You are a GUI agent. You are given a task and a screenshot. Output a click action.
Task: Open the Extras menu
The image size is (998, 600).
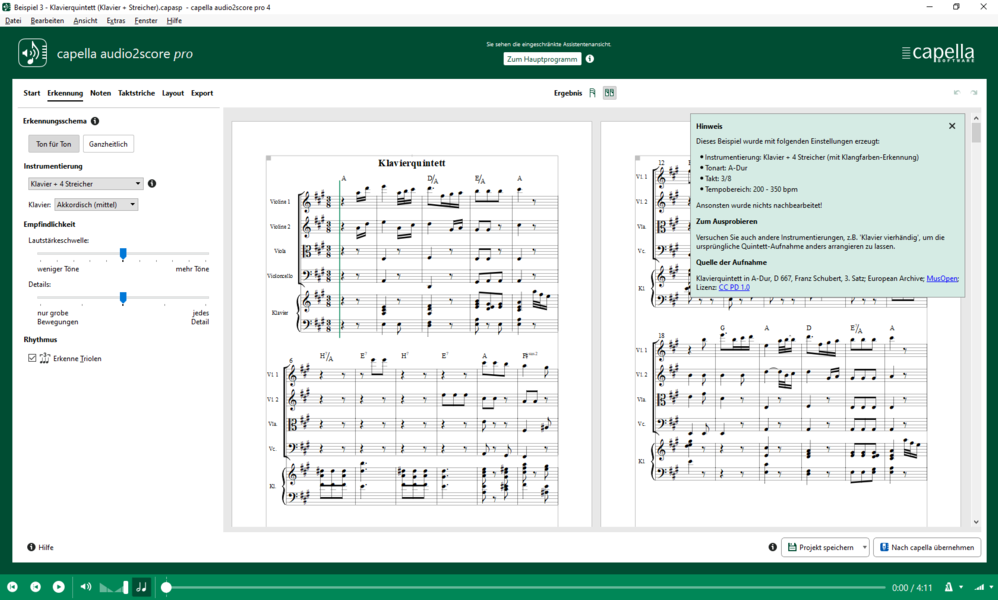116,20
